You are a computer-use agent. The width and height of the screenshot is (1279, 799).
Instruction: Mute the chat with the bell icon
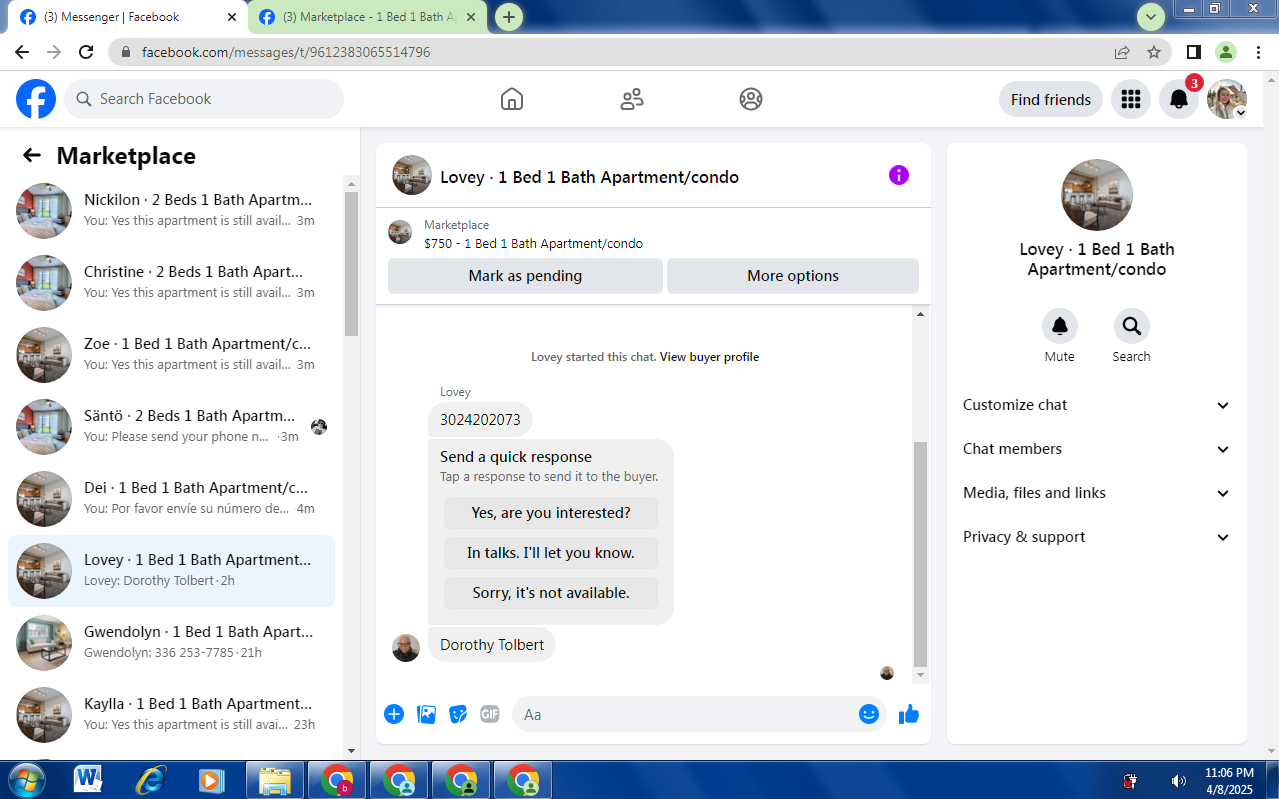(1060, 326)
